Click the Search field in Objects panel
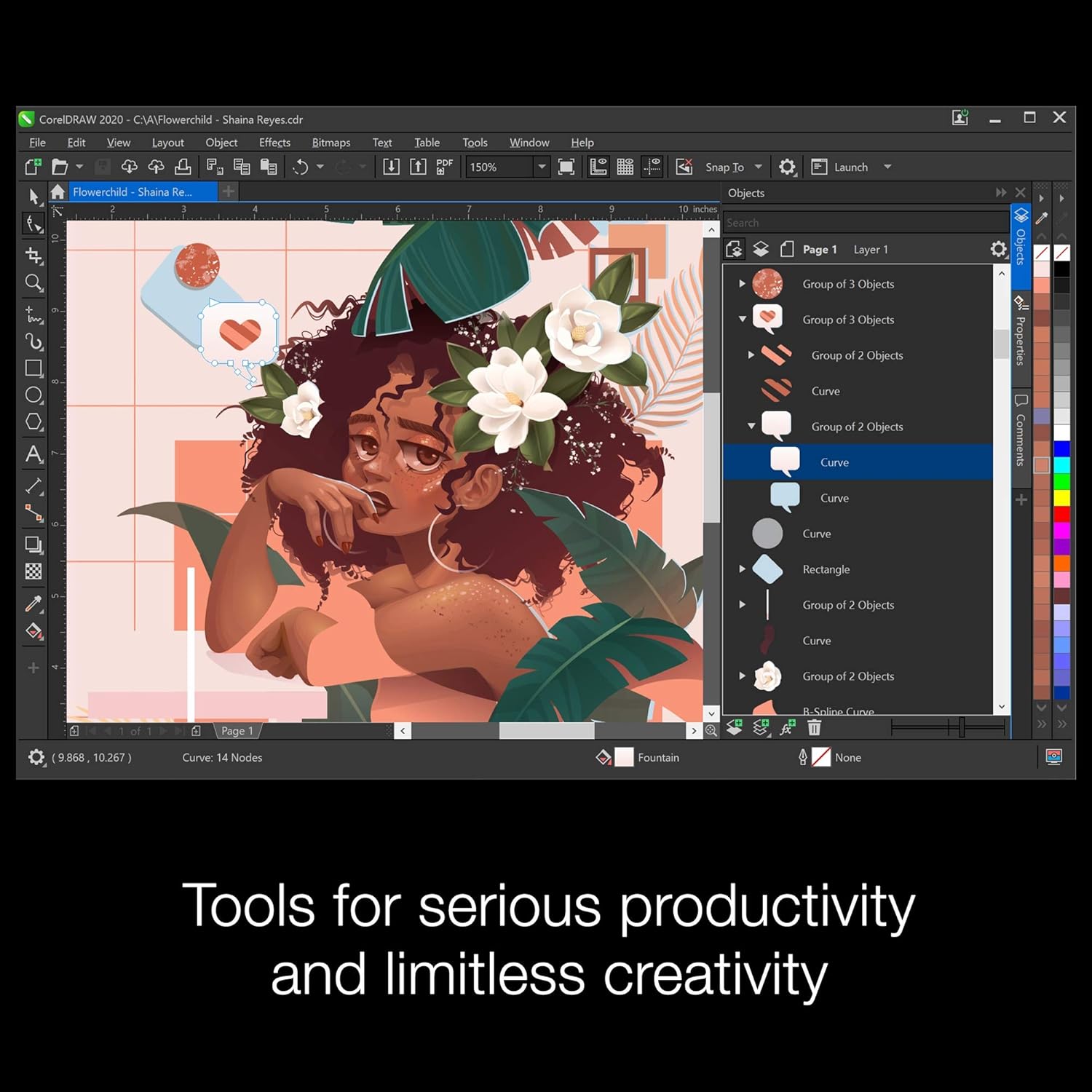 865,223
